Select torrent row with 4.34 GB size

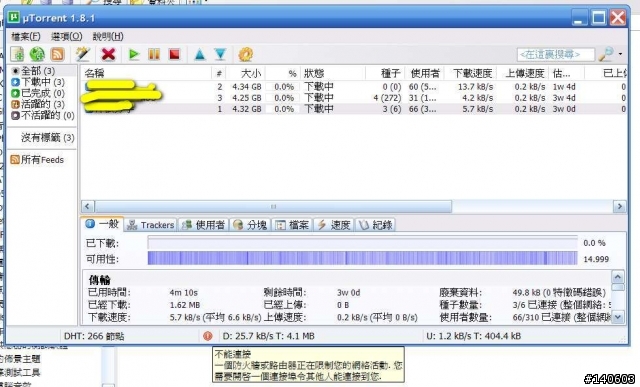pyautogui.click(x=354, y=87)
